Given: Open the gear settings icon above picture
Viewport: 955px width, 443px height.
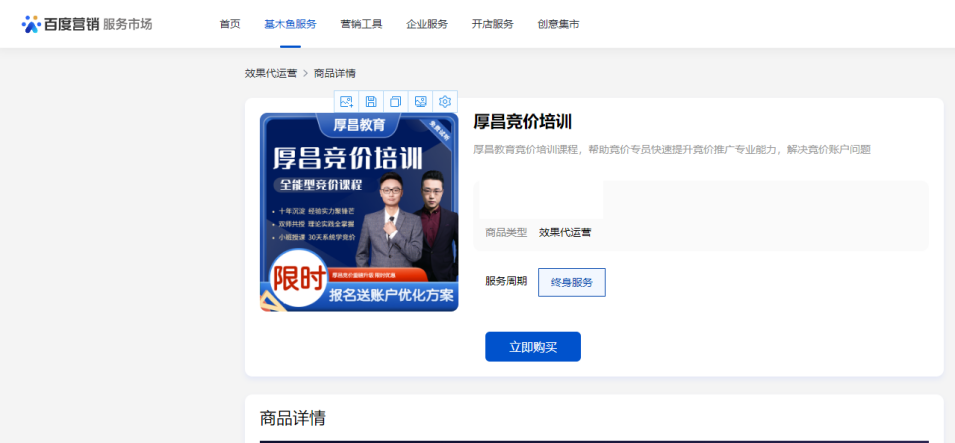Looking at the screenshot, I should [445, 102].
